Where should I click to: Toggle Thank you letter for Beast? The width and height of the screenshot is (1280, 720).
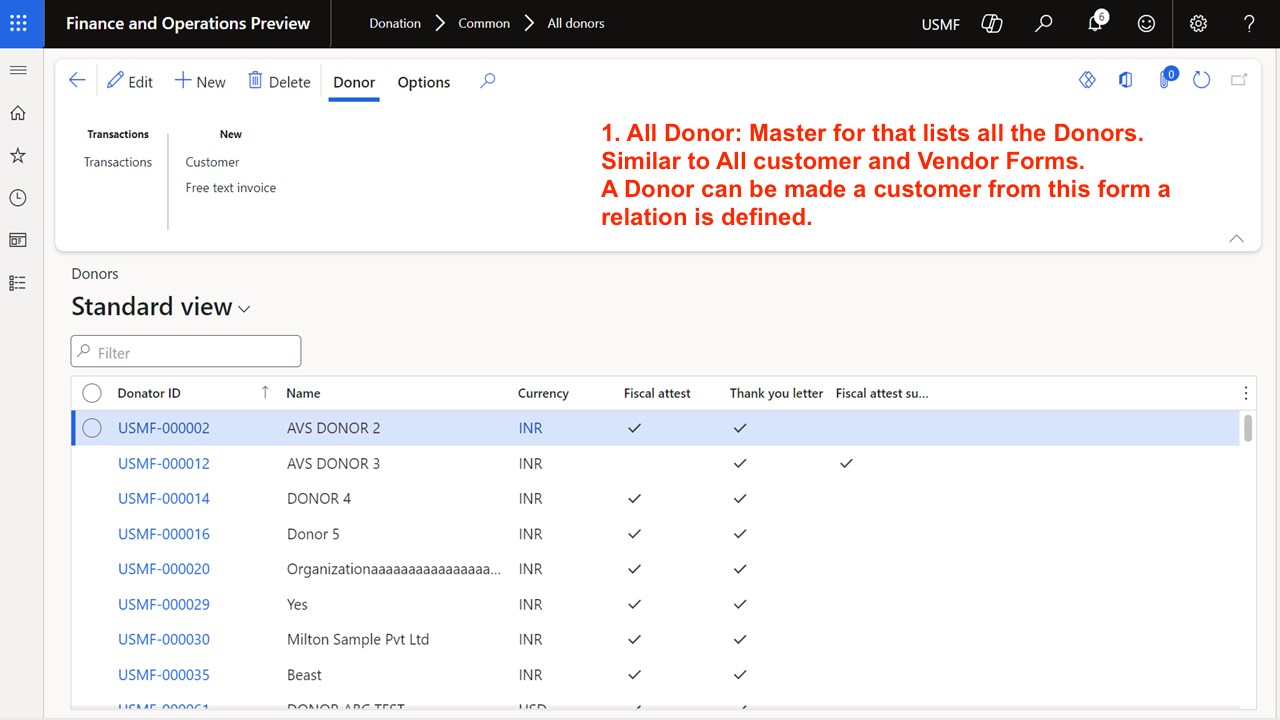point(740,675)
